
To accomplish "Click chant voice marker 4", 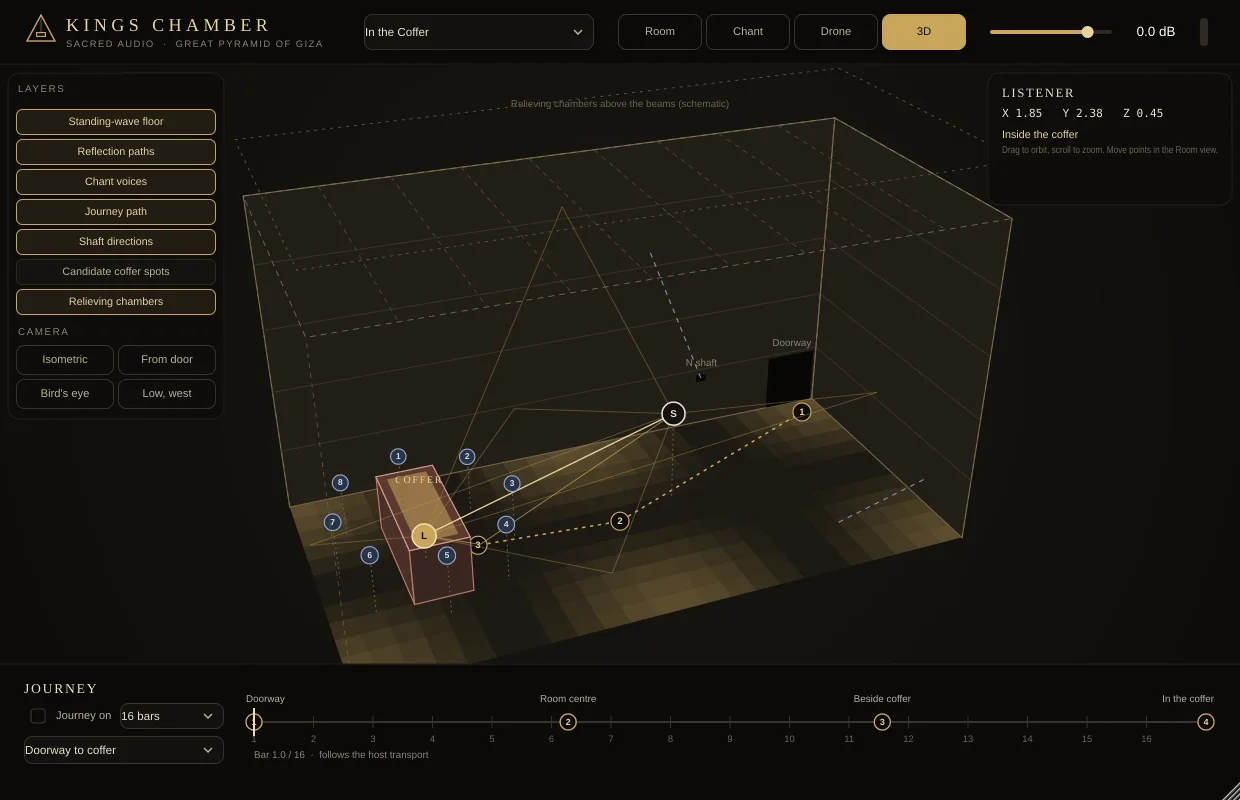I will [506, 525].
